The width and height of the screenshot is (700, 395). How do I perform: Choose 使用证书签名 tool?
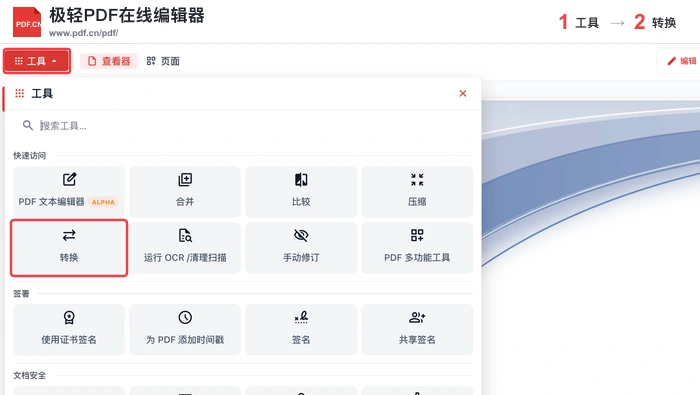69,329
